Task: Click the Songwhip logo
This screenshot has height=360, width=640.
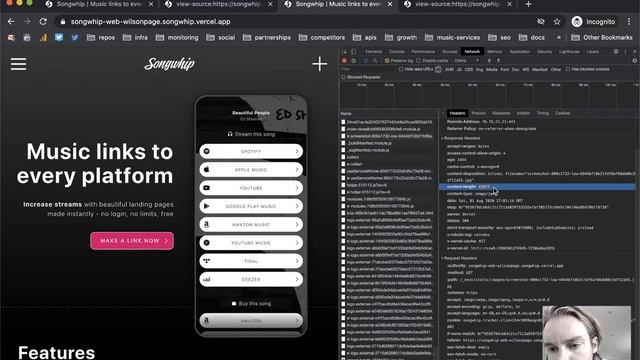Action: point(169,64)
